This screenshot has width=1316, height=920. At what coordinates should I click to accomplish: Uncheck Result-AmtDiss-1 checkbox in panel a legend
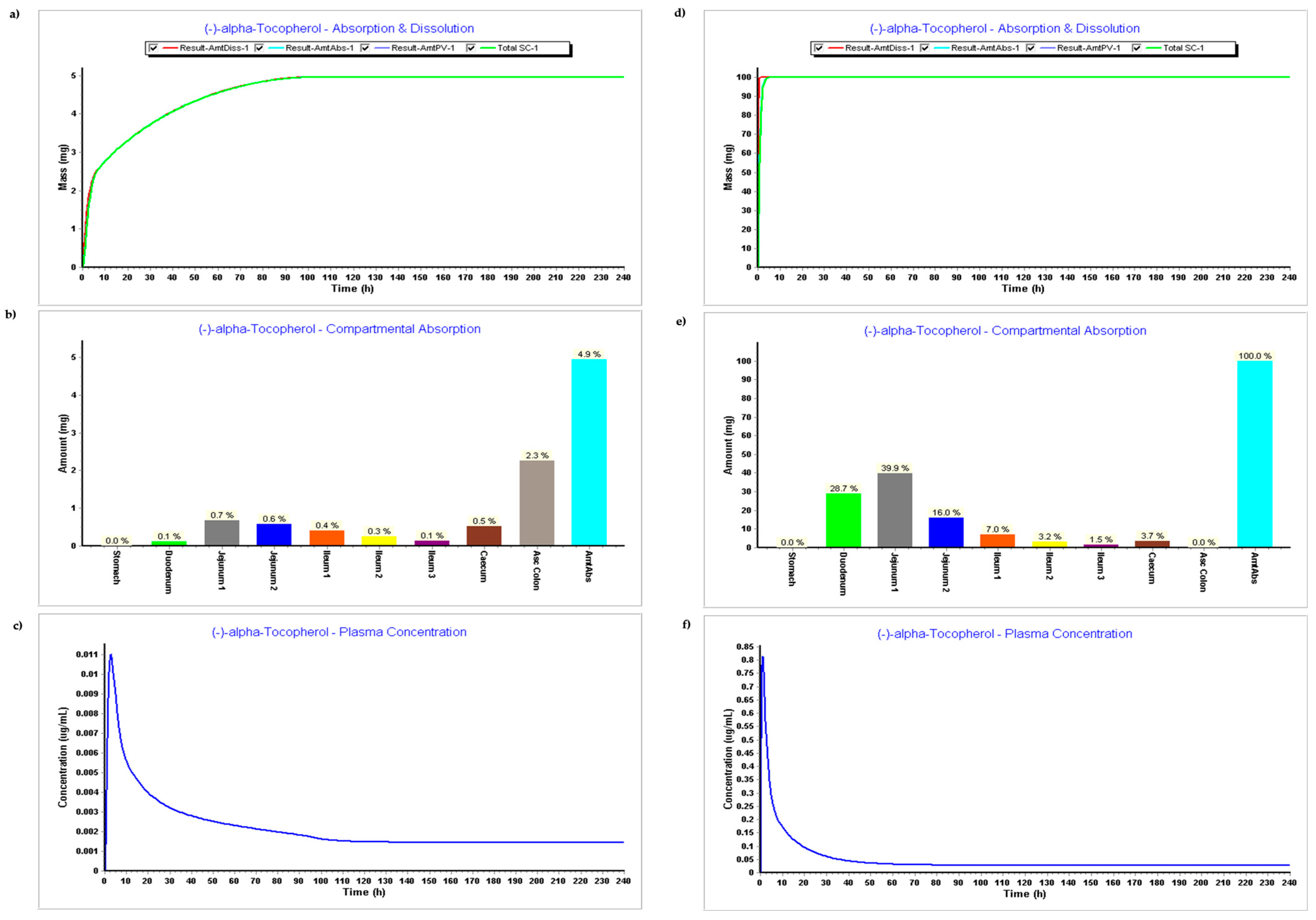click(153, 48)
